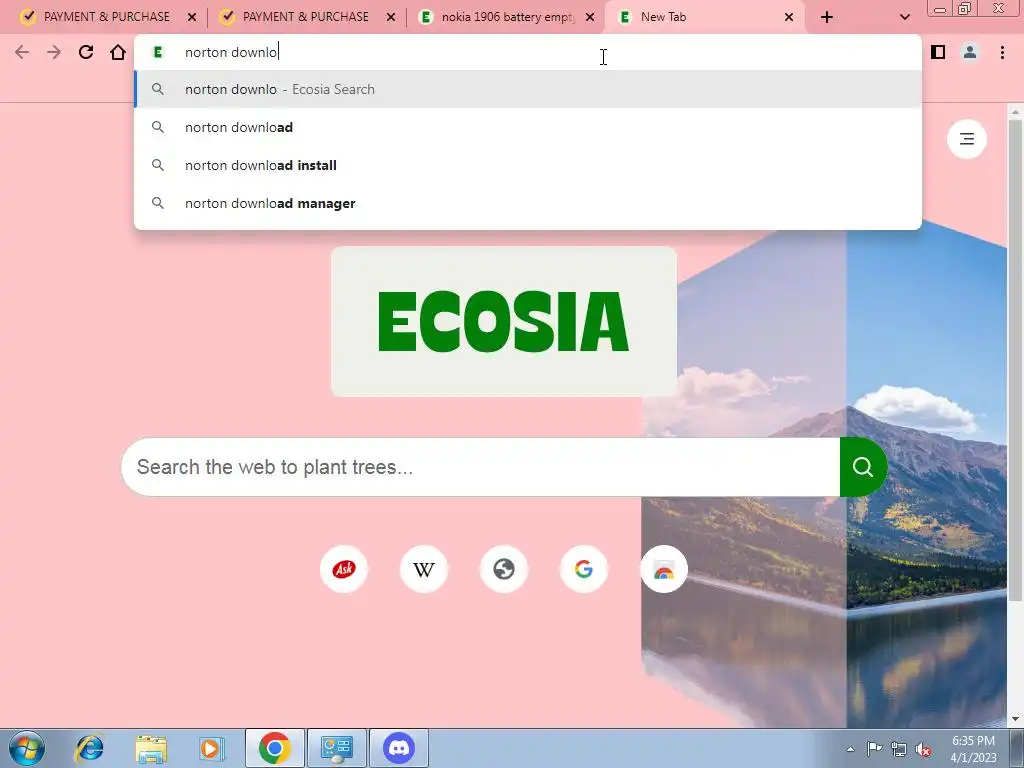Screen dimensions: 1024x768
Task: Open Windows Explorer folder in taskbar
Action: click(x=151, y=748)
